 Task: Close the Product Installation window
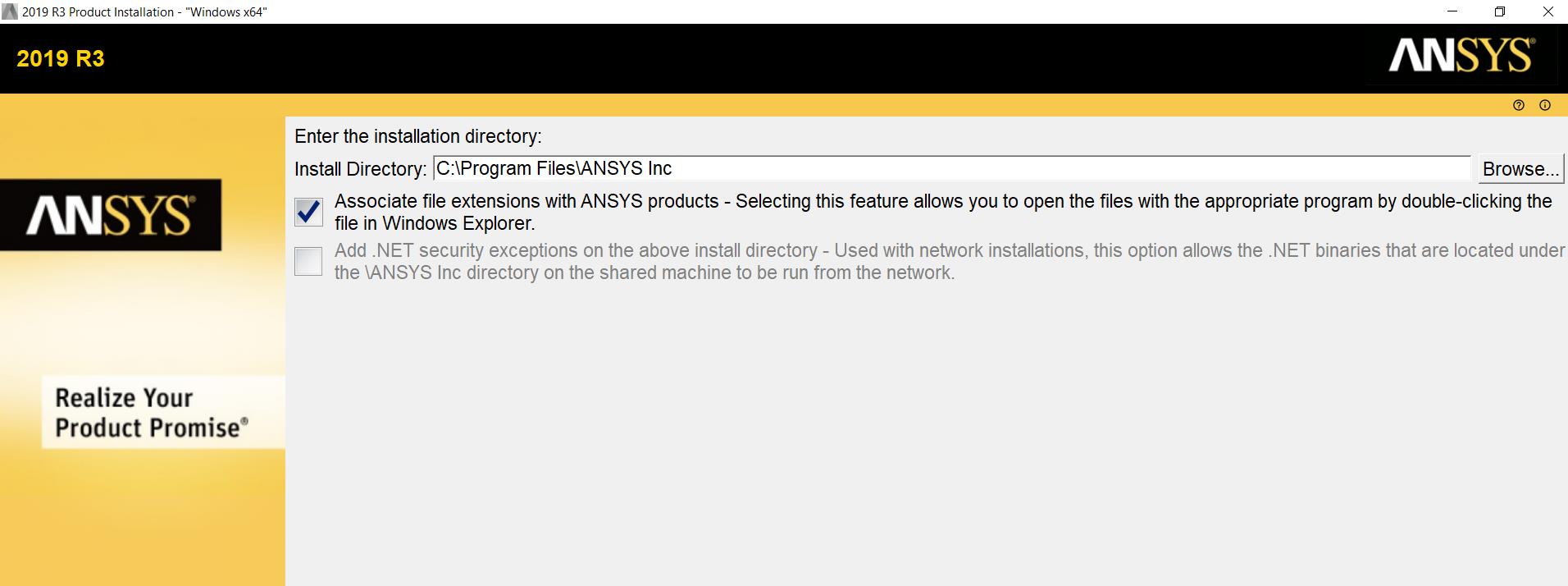pos(1548,11)
